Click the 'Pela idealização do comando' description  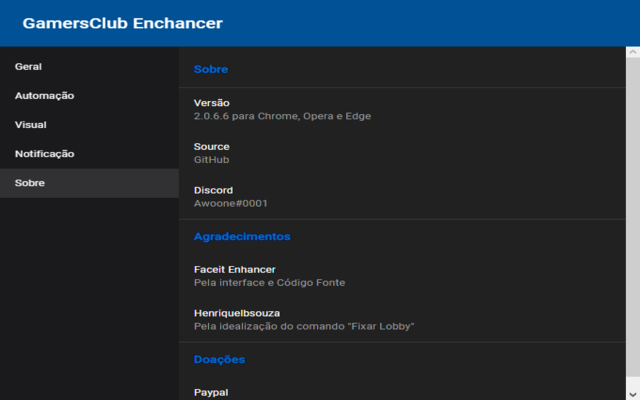click(304, 327)
